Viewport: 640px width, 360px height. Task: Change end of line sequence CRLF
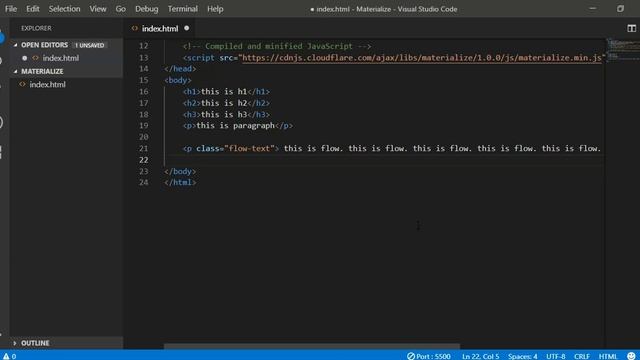coord(582,356)
